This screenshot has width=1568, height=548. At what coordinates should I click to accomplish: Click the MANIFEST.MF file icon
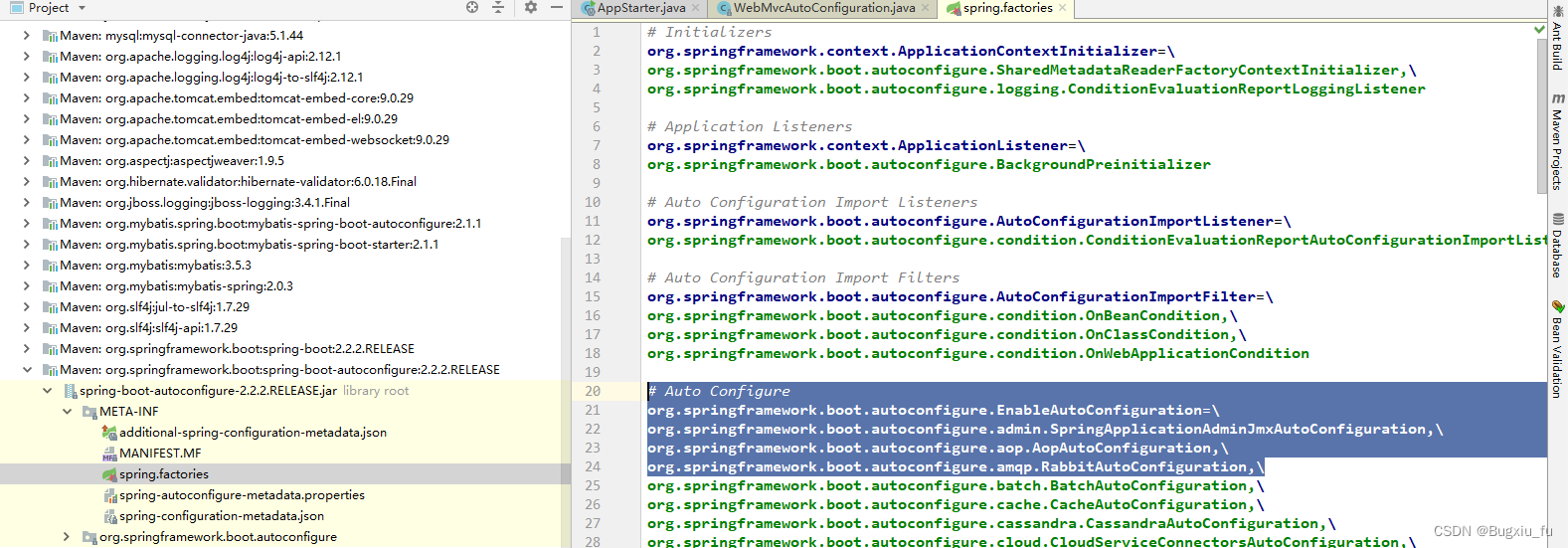tap(109, 454)
